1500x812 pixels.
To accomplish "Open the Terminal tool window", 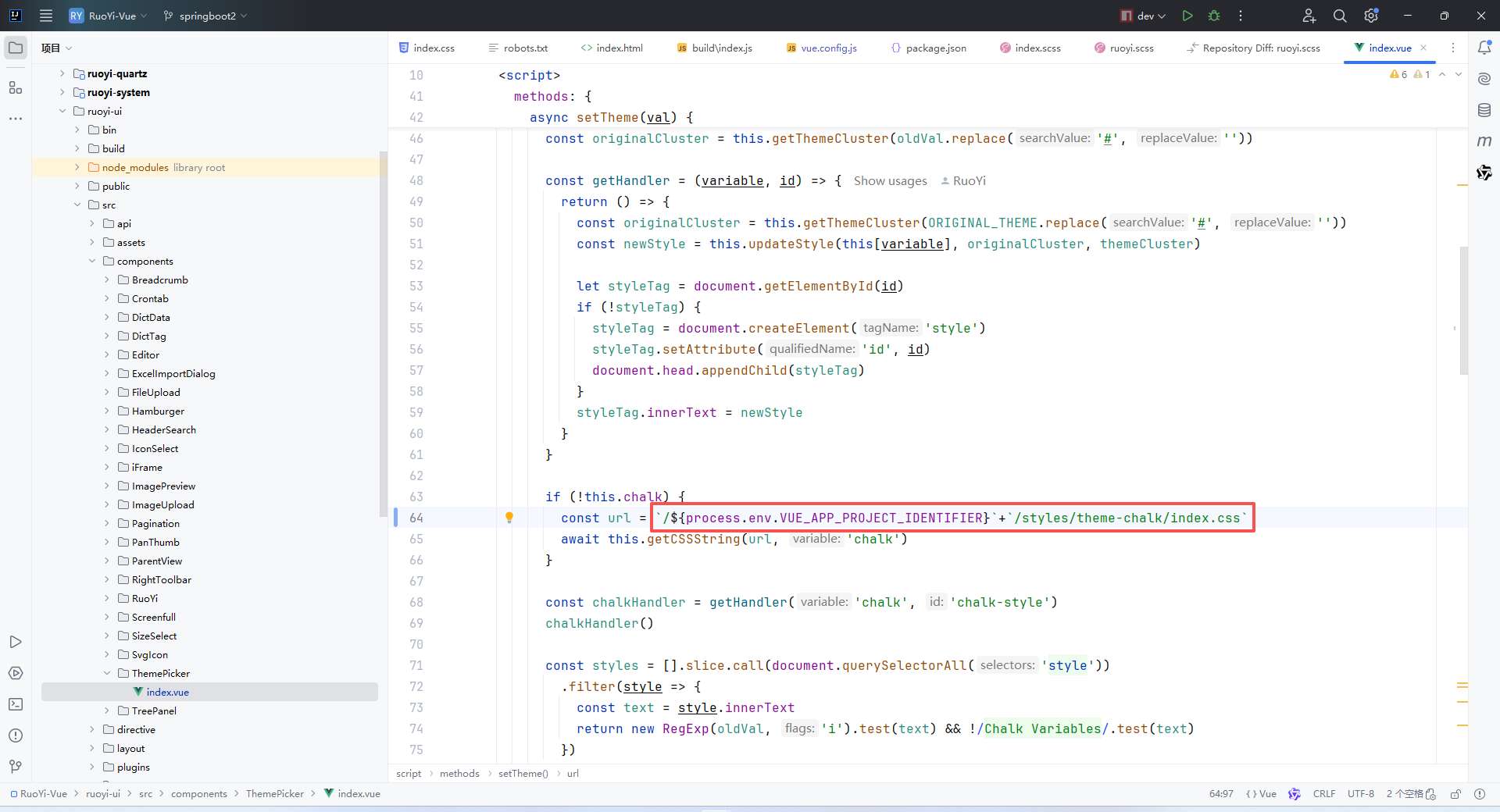I will coord(16,704).
